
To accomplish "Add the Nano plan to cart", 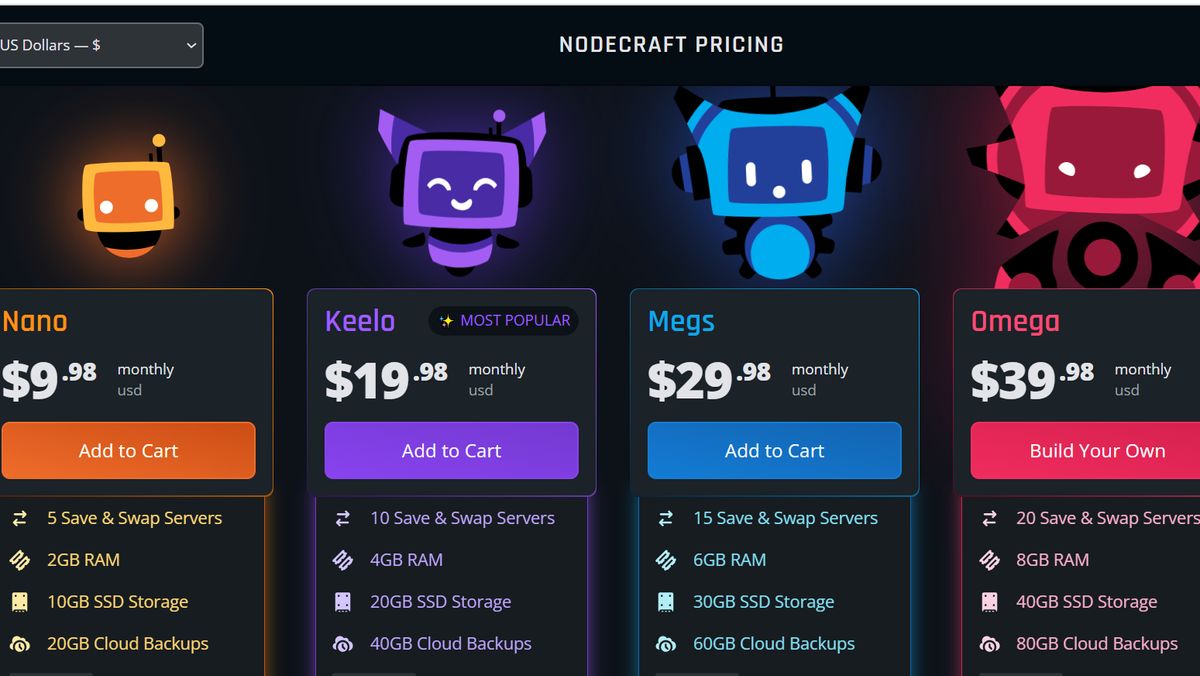I will tap(129, 450).
